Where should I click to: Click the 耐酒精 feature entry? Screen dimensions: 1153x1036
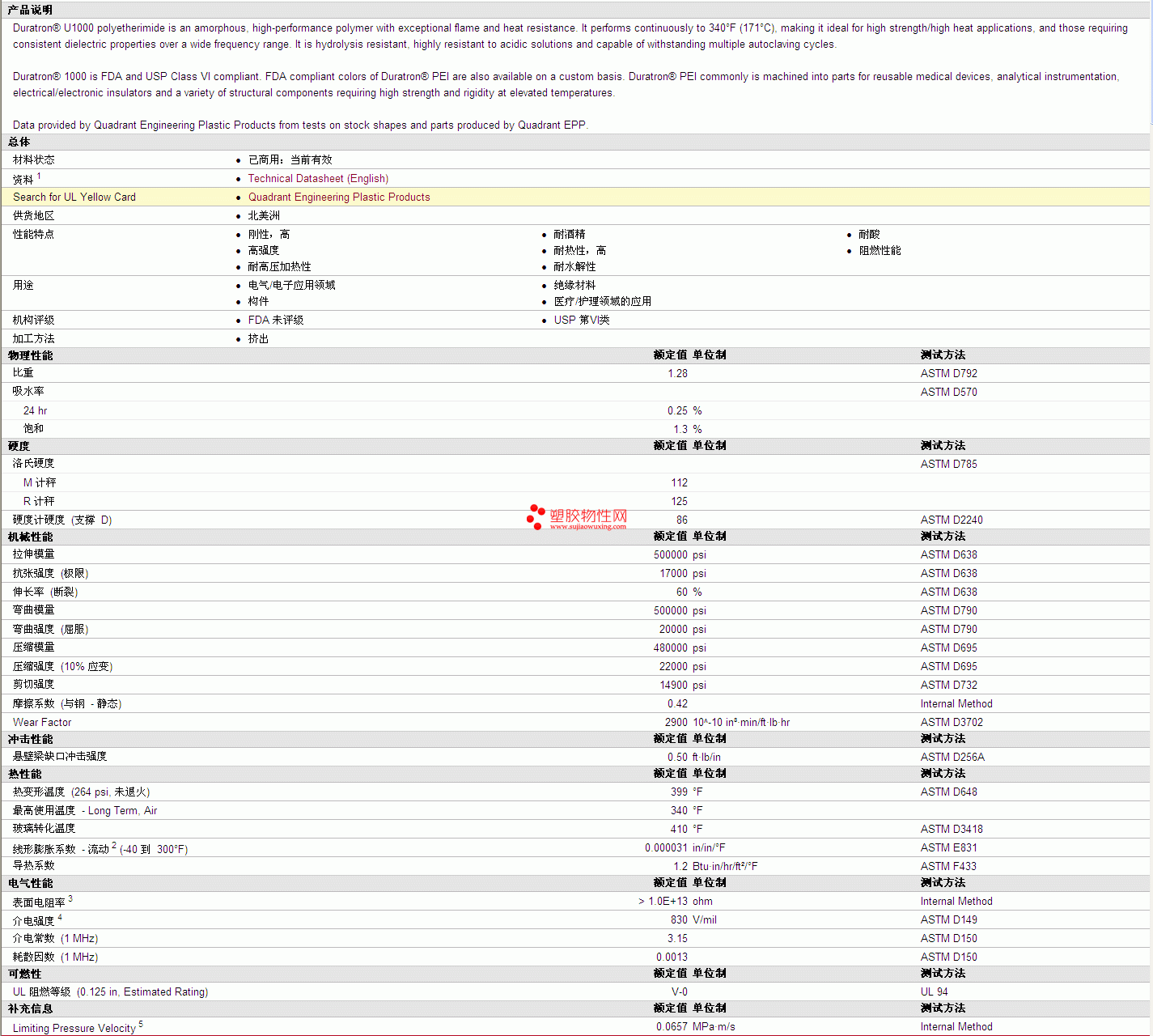point(570,235)
